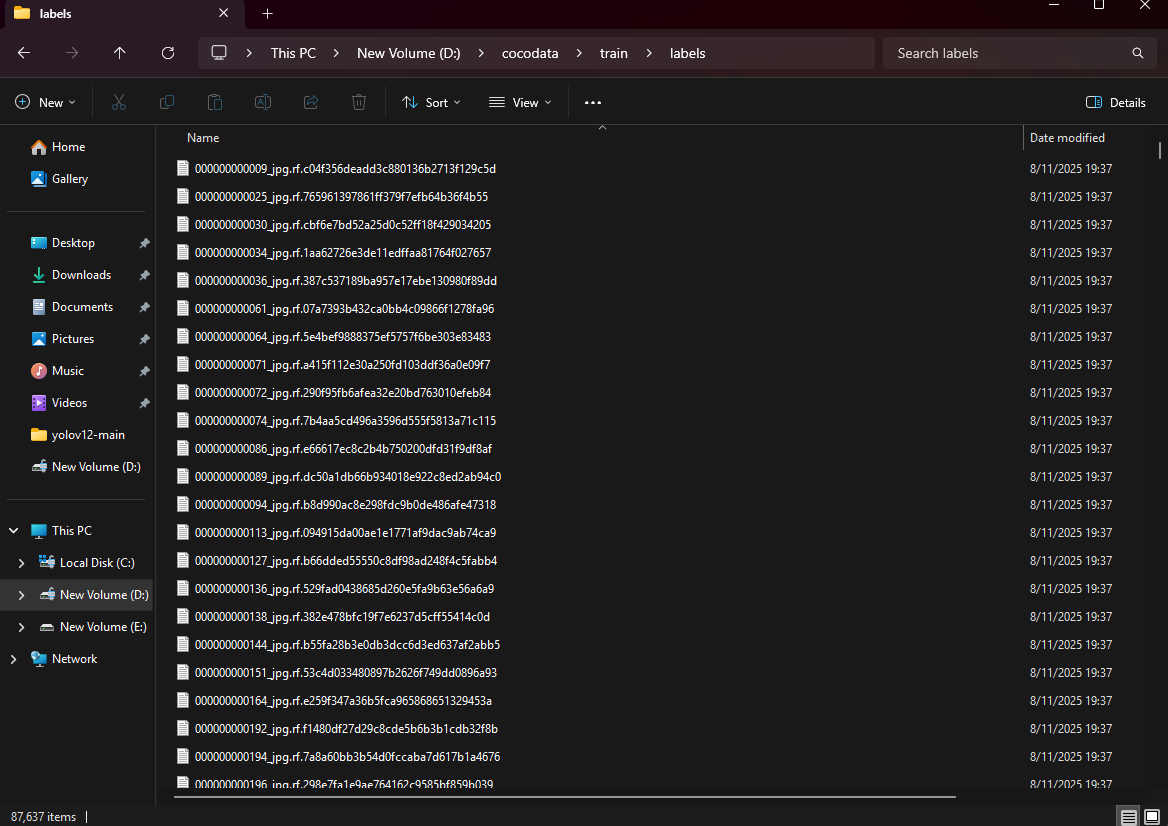Navigate to train breadcrumb
The width and height of the screenshot is (1168, 826).
coord(614,53)
